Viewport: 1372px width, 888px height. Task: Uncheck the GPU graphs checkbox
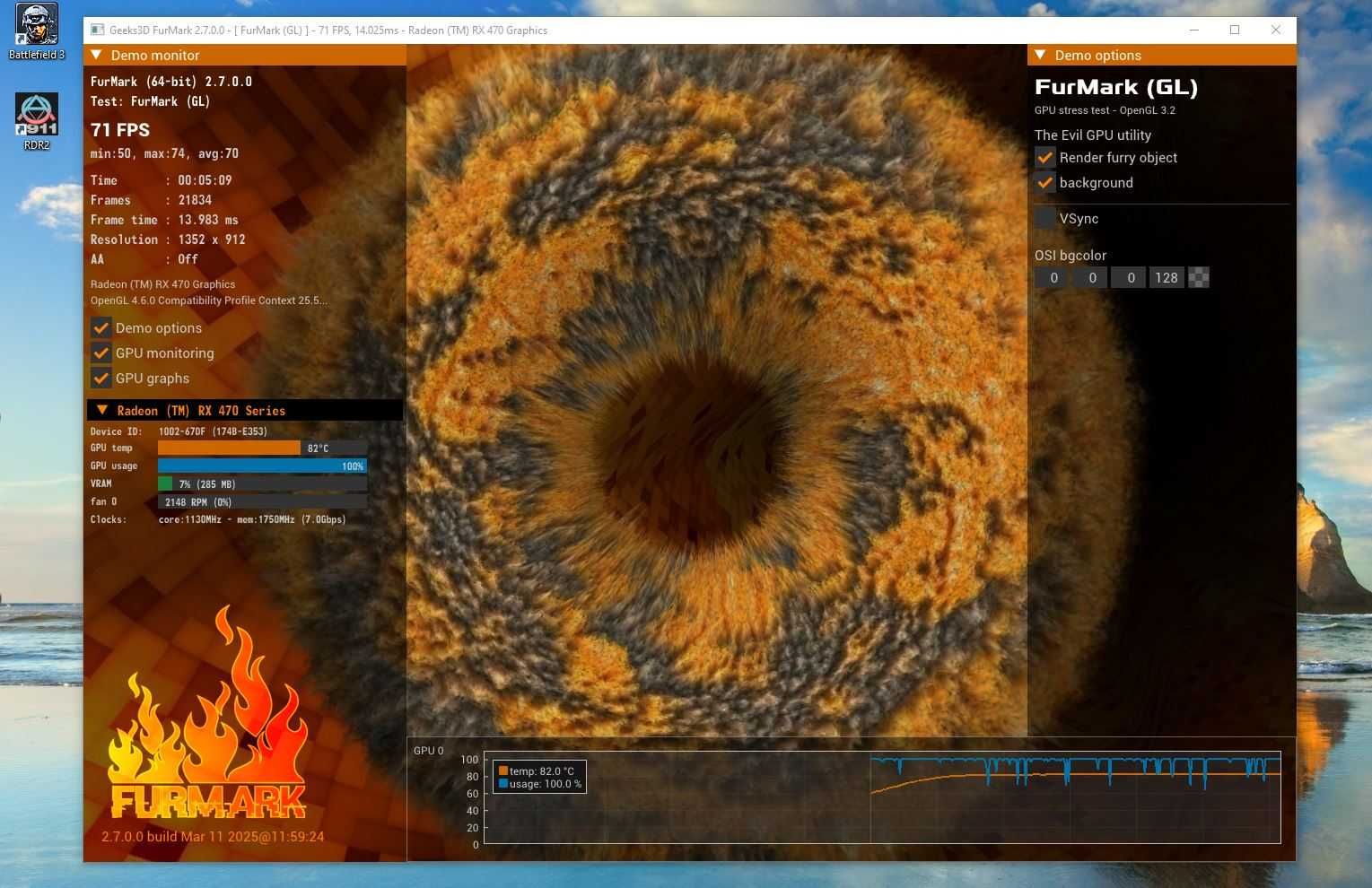point(101,378)
